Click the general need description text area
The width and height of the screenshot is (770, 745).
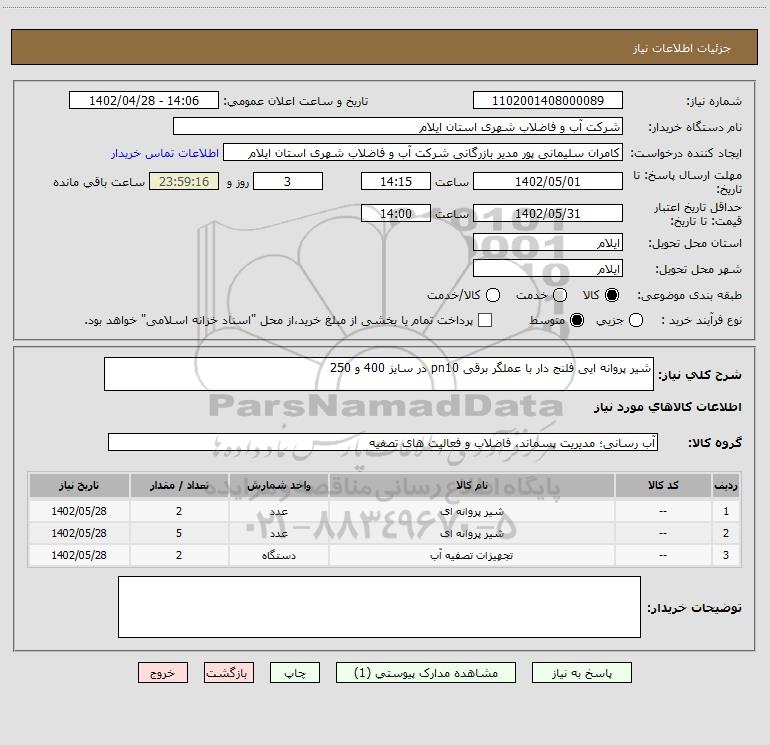[x=379, y=374]
